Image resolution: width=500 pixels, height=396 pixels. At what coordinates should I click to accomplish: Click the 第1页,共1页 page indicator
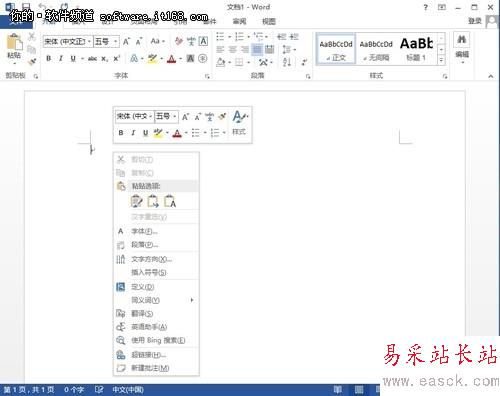point(29,389)
